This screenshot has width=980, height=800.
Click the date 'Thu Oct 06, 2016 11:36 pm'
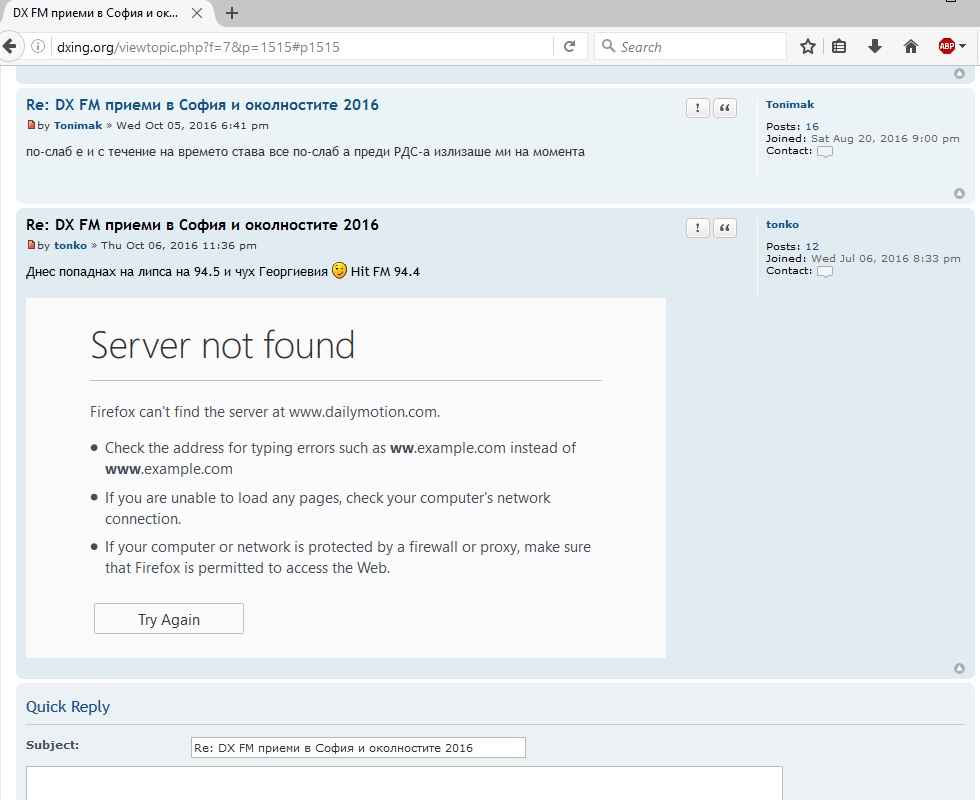point(179,246)
